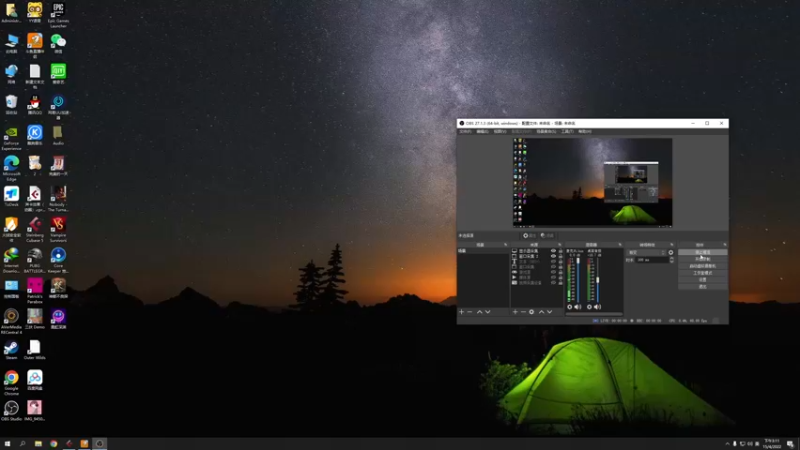Open Windows Start menu
The height and width of the screenshot is (450, 800).
7,444
